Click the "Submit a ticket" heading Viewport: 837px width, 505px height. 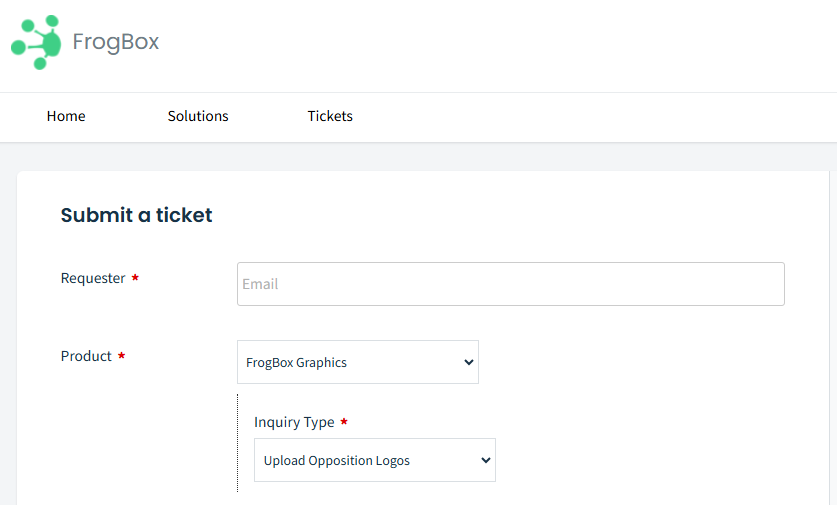(136, 215)
